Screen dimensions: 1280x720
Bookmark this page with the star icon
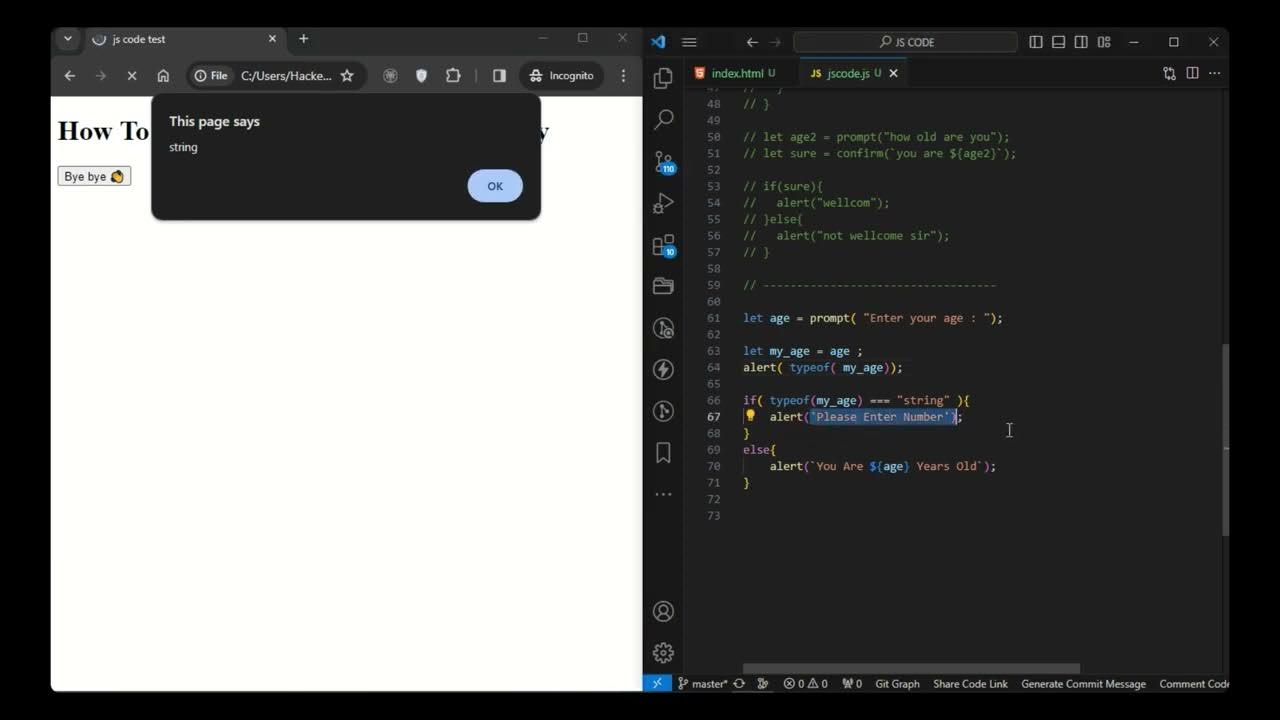(x=347, y=76)
